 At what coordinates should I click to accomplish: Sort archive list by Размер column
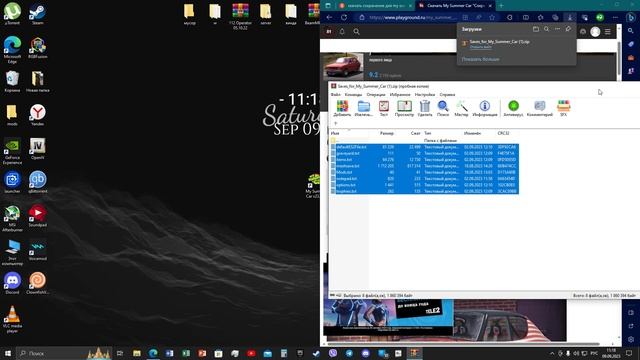pyautogui.click(x=387, y=133)
